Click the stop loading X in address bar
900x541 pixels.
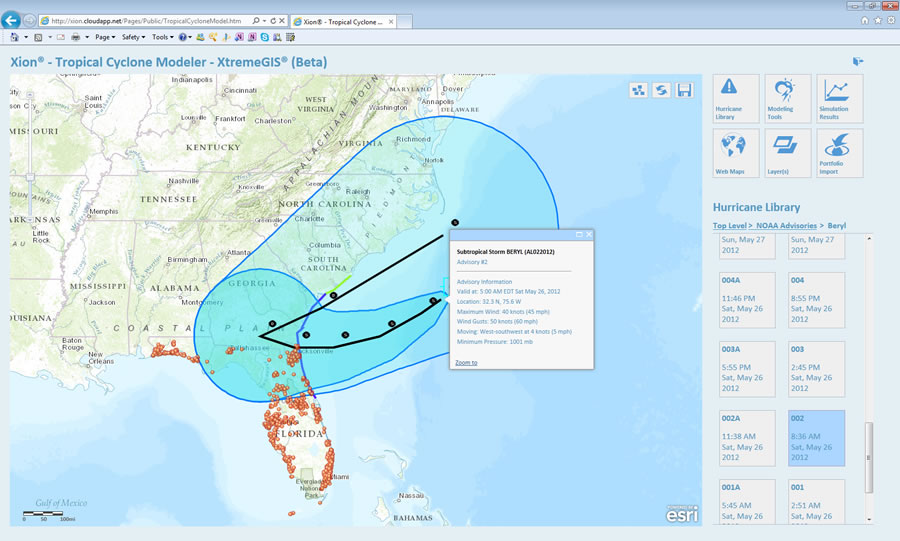(282, 21)
